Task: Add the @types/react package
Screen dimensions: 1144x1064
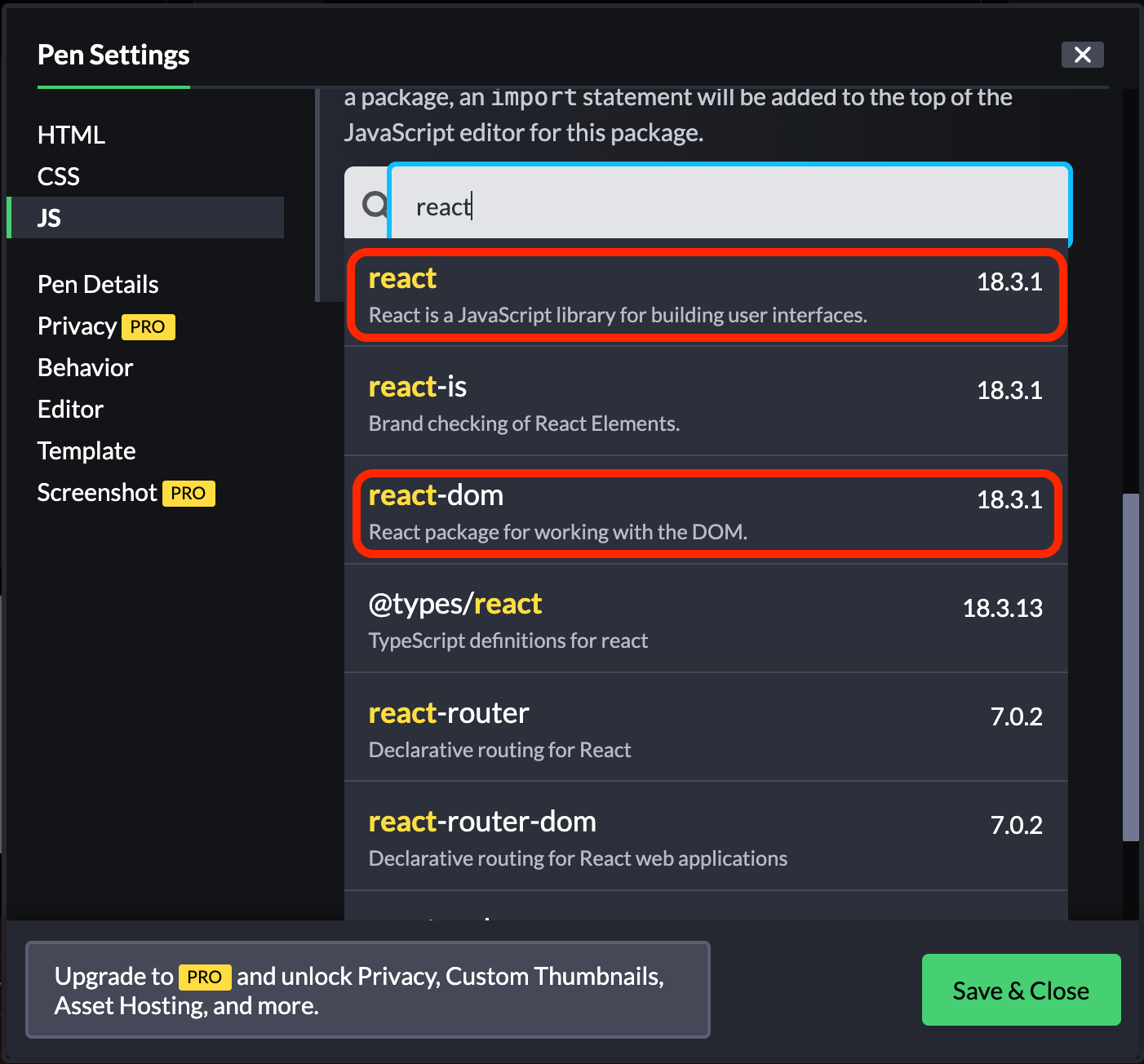Action: [x=706, y=618]
